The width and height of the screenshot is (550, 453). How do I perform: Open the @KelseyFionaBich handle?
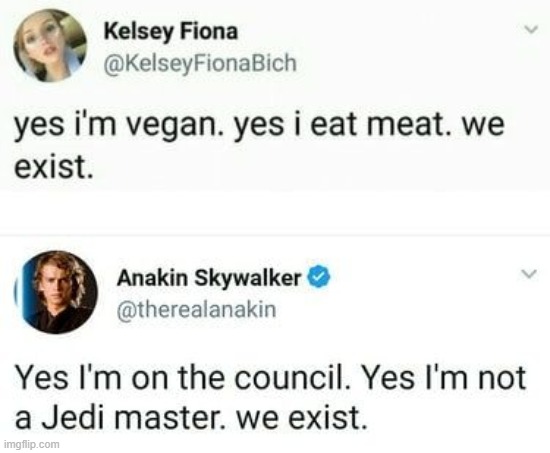(200, 64)
